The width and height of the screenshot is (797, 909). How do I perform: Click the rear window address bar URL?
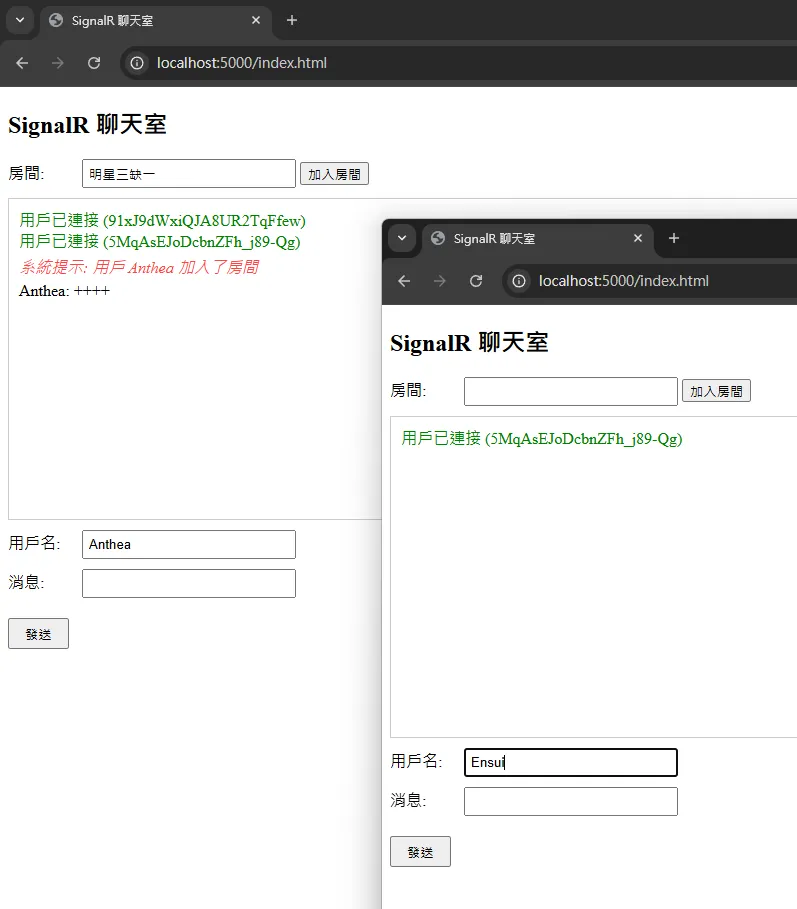tap(242, 63)
